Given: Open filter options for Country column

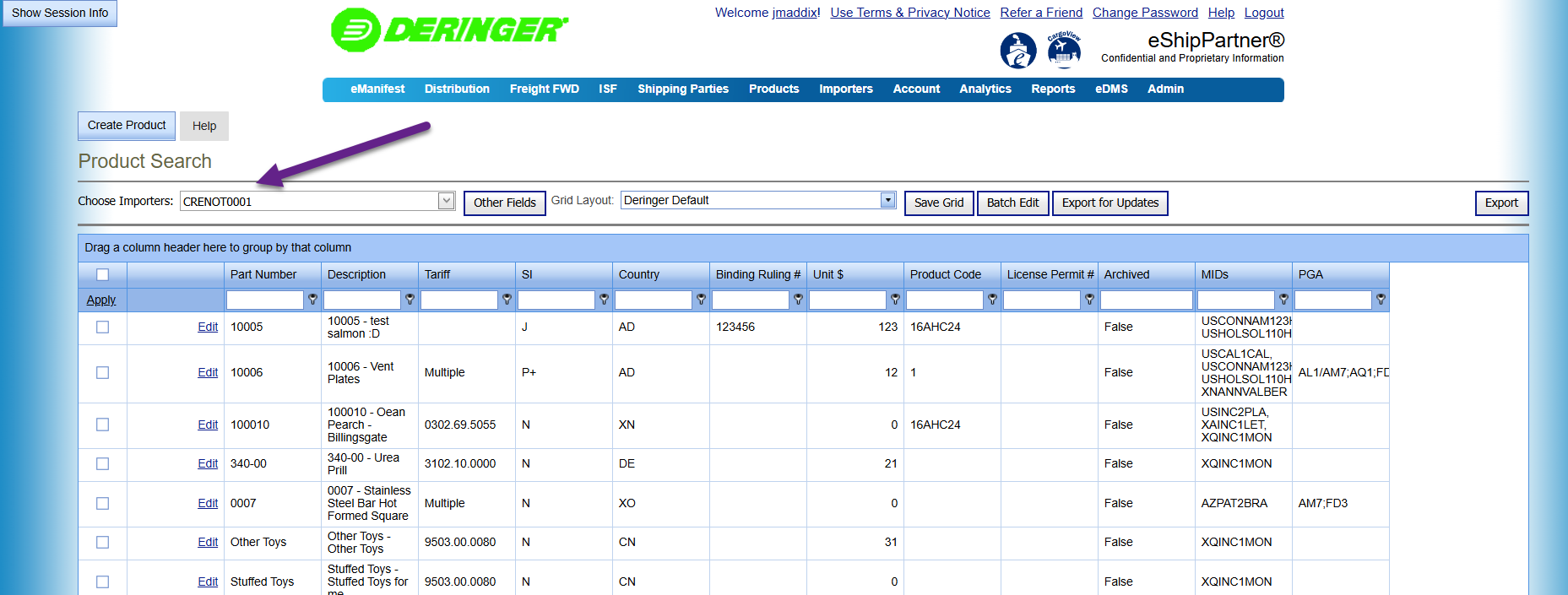Looking at the screenshot, I should click(701, 300).
